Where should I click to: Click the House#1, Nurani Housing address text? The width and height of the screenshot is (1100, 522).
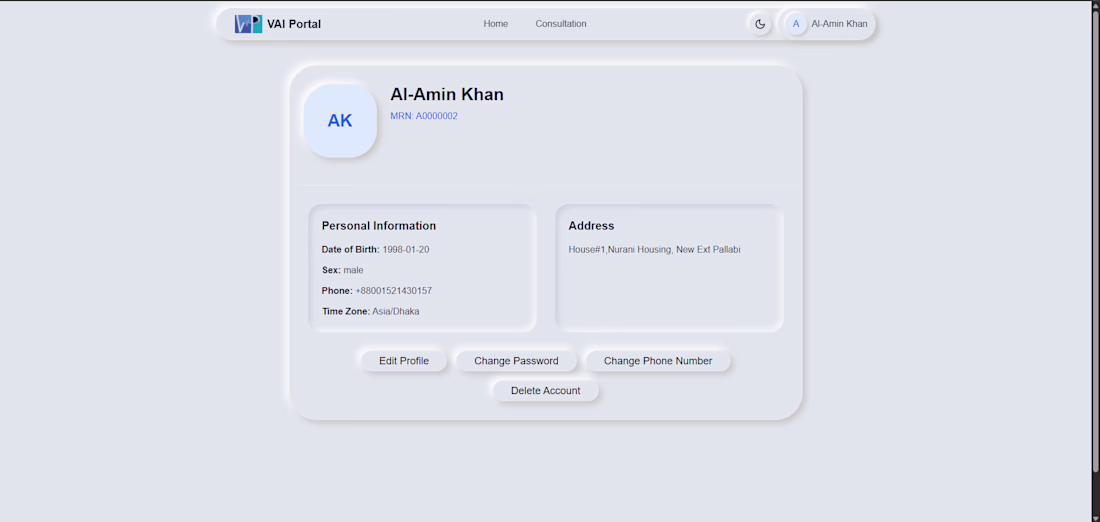654,250
